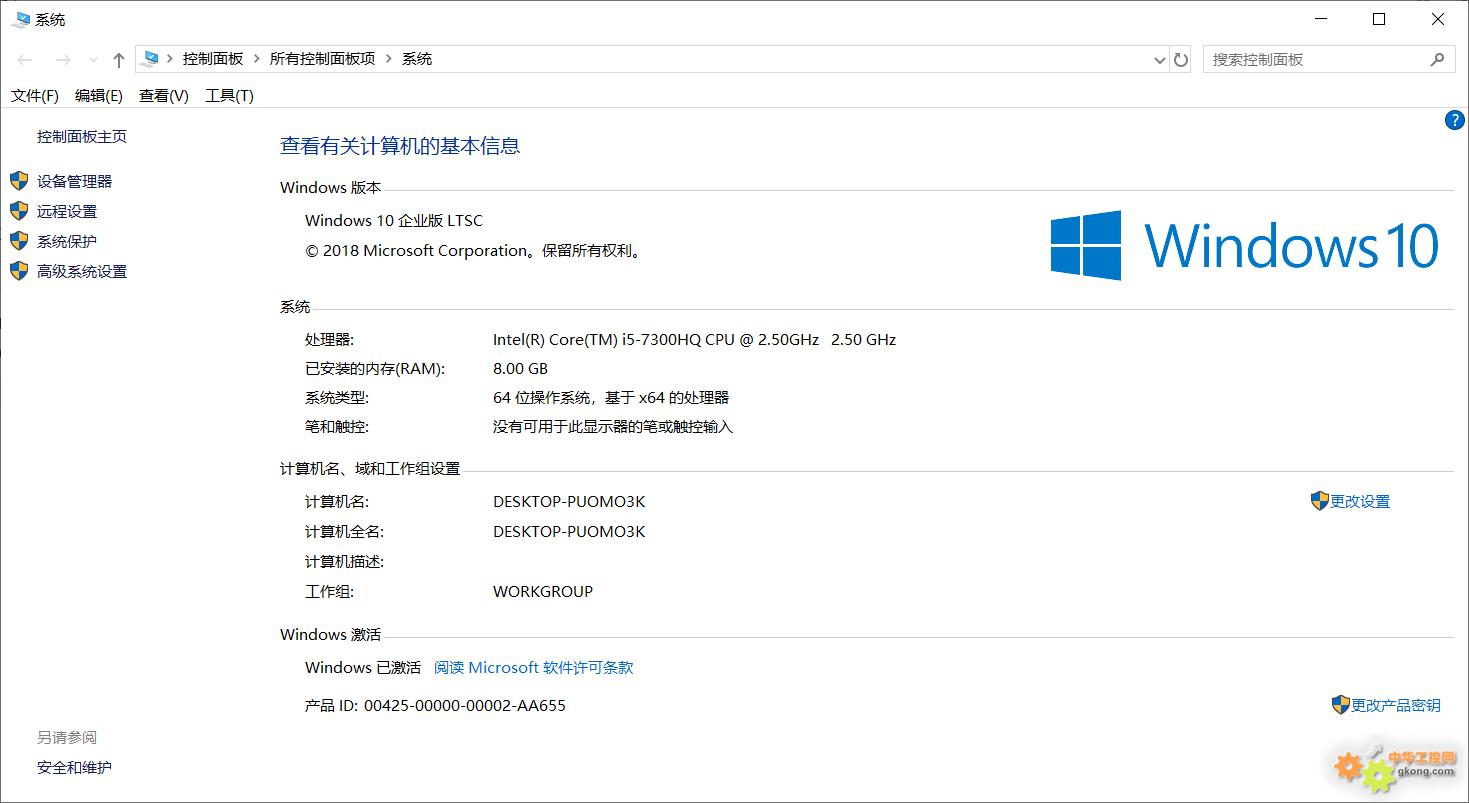Open 阅读 Microsoft 软件许可条款 link
This screenshot has width=1469, height=803.
click(534, 668)
